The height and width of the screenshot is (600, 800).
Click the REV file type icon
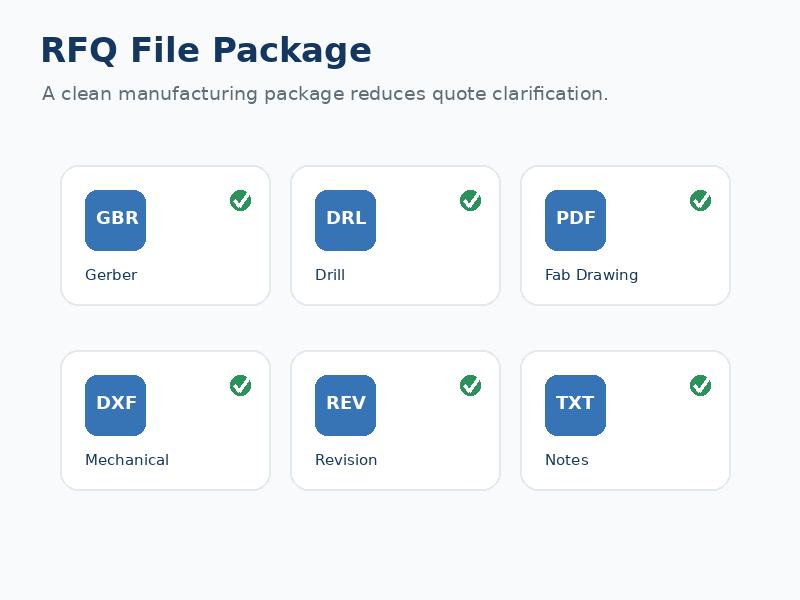click(345, 406)
